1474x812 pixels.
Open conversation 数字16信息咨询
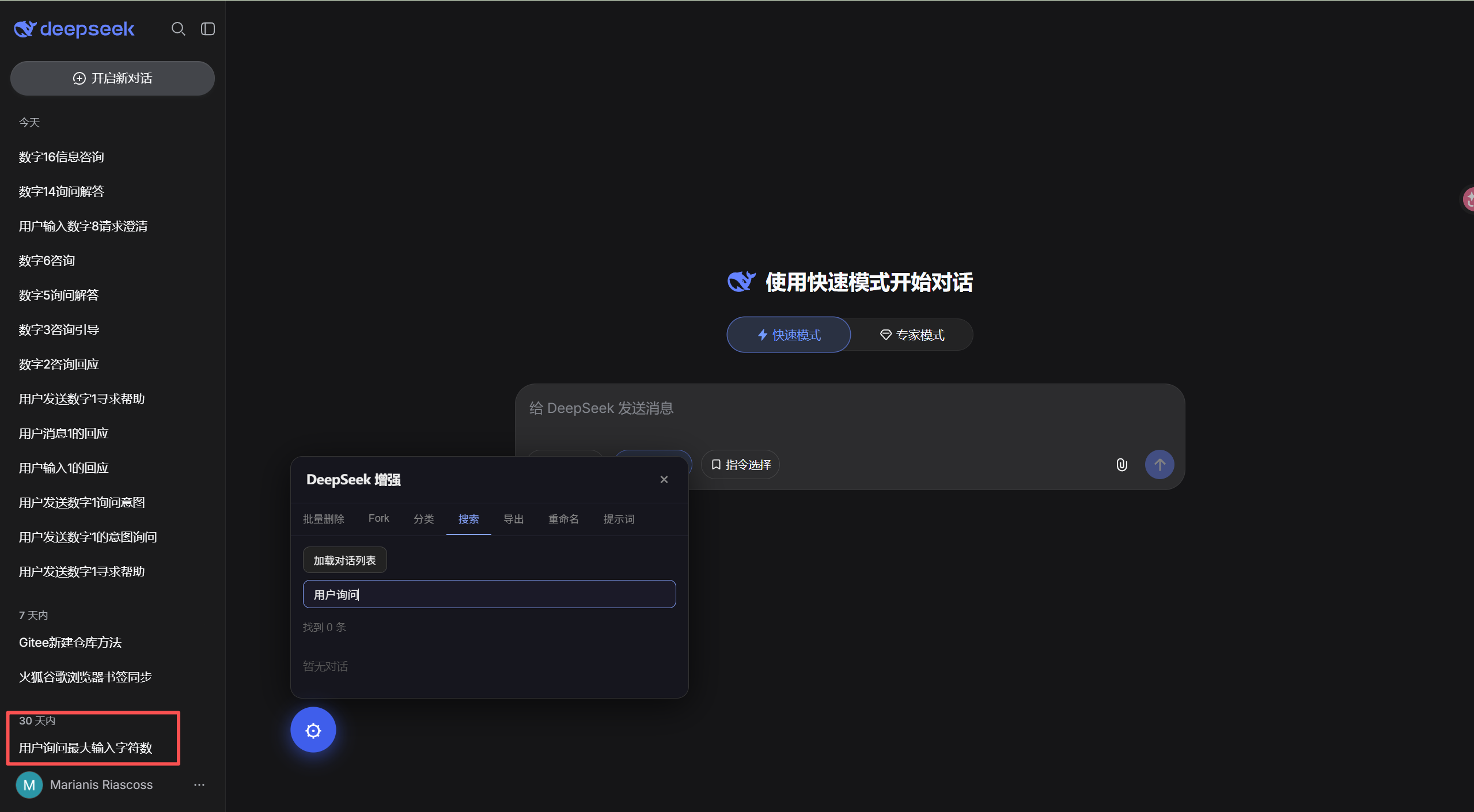pyautogui.click(x=62, y=157)
